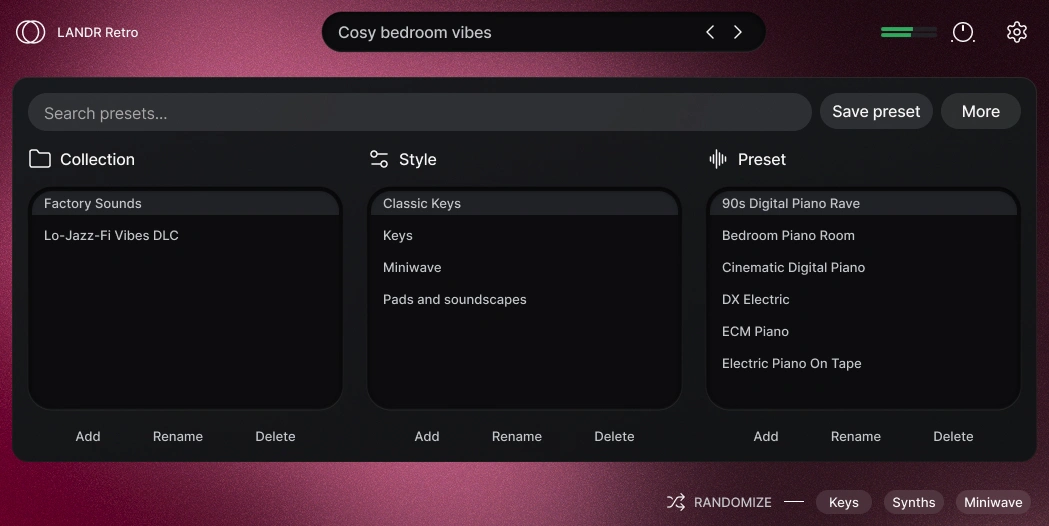Click the LANDR Retro logo icon
Viewport: 1049px width, 526px height.
[30, 32]
